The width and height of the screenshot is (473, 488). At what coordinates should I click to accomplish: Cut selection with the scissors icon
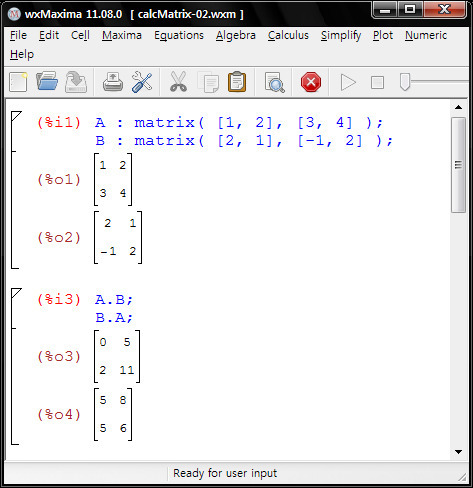(178, 82)
